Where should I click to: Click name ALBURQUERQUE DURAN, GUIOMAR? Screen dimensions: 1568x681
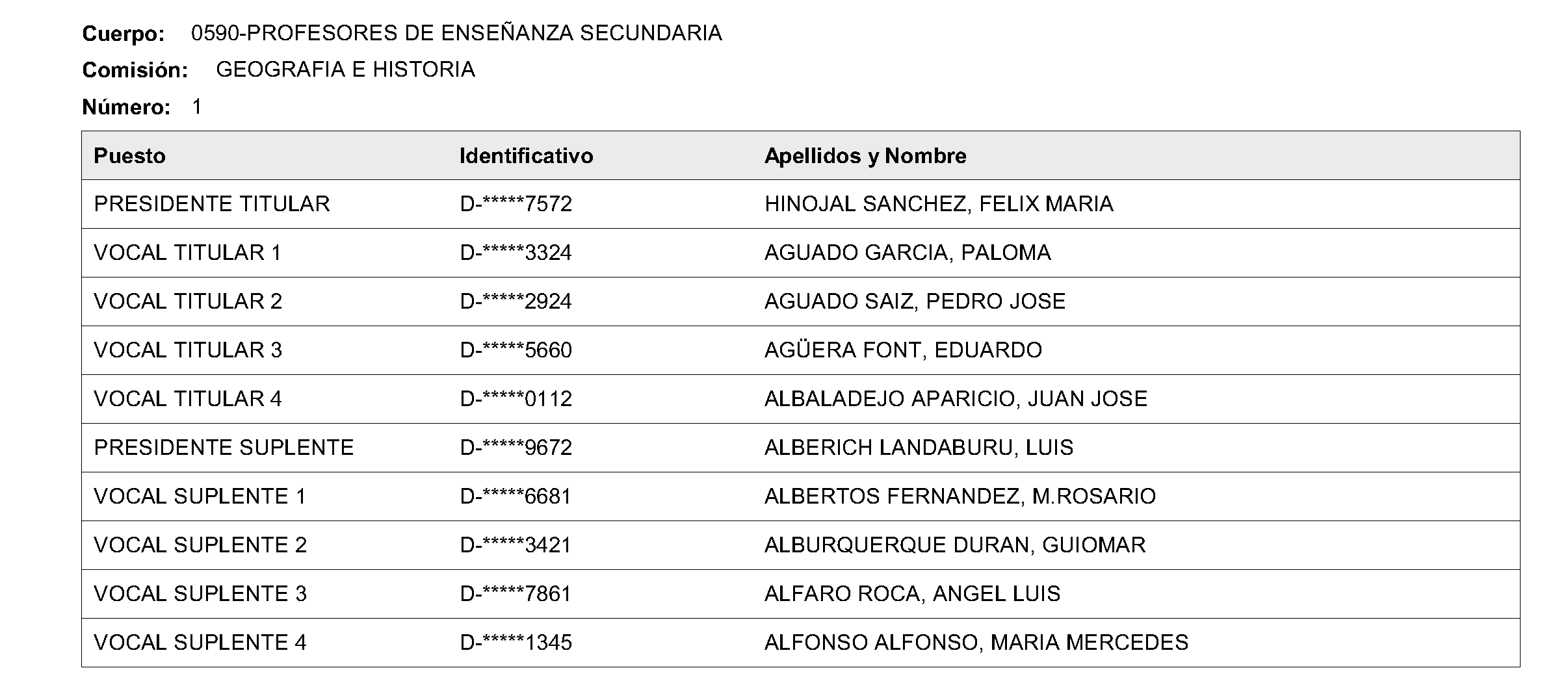point(955,545)
